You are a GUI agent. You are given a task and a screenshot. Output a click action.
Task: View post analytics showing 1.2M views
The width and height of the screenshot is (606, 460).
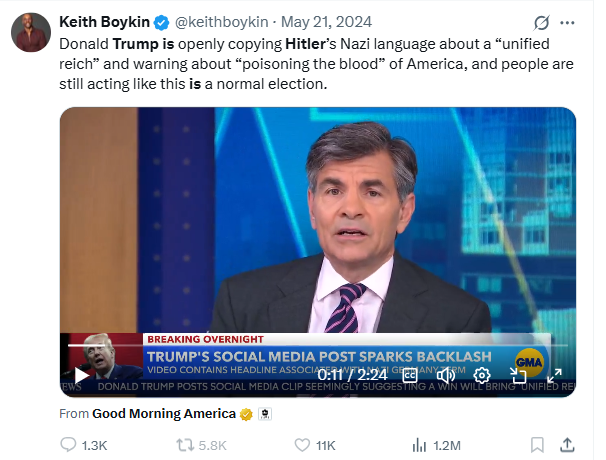coord(420,444)
